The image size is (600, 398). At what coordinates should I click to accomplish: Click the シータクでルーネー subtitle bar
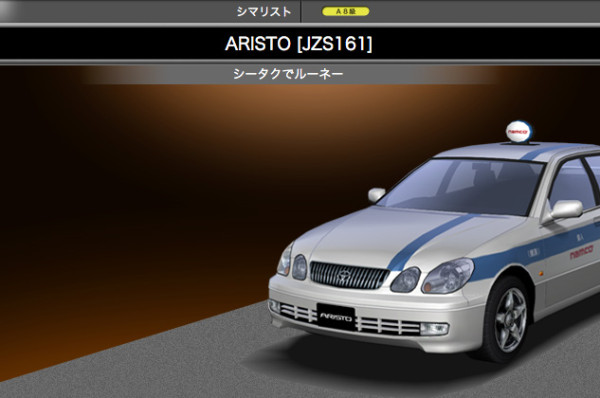pyautogui.click(x=288, y=74)
